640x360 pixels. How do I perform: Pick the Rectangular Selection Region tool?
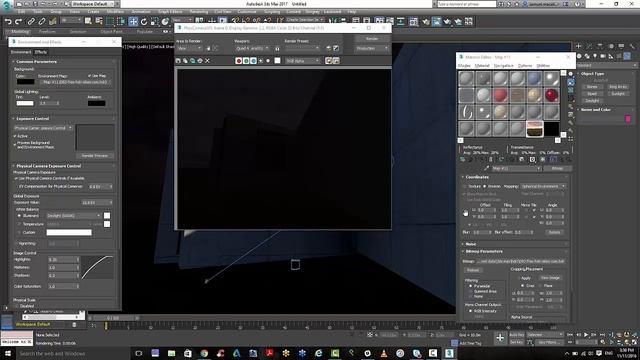tap(110, 21)
